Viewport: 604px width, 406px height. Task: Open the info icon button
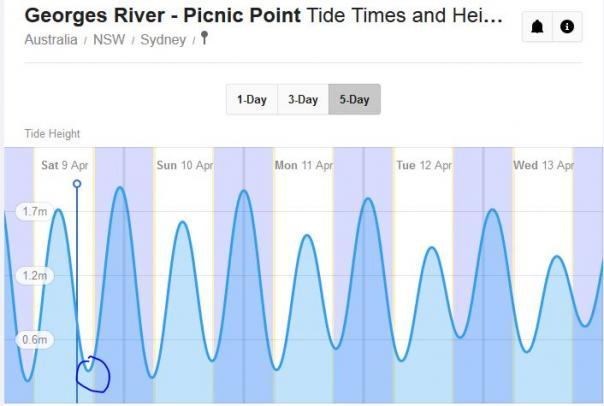pos(567,27)
